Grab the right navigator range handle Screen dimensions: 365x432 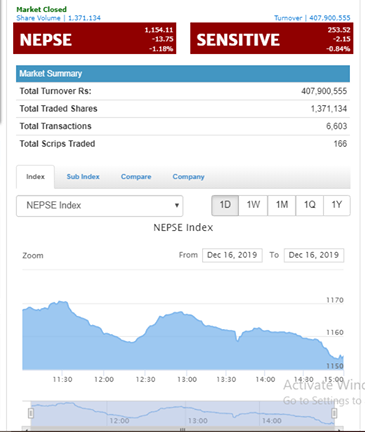click(x=334, y=413)
